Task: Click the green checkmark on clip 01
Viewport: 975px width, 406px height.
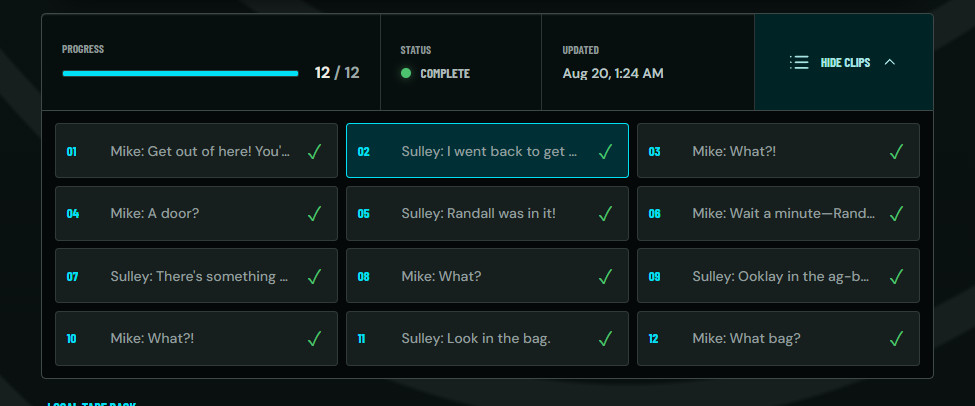Action: (315, 151)
